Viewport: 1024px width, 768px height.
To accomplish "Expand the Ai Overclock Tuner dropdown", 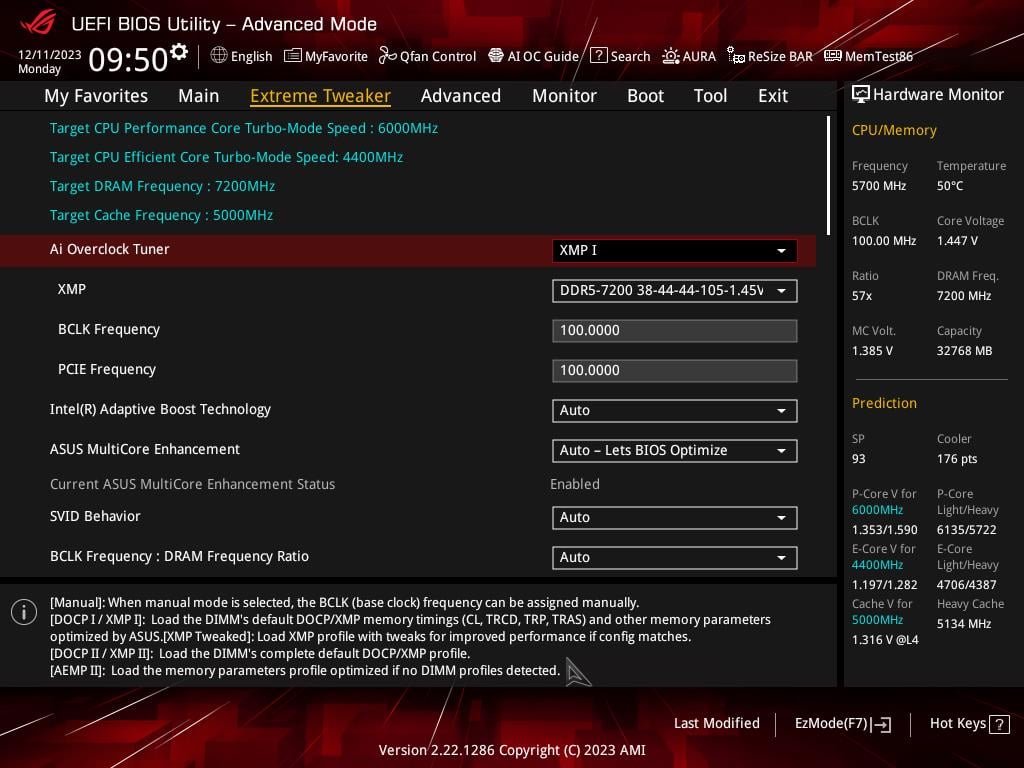I will pyautogui.click(x=674, y=250).
